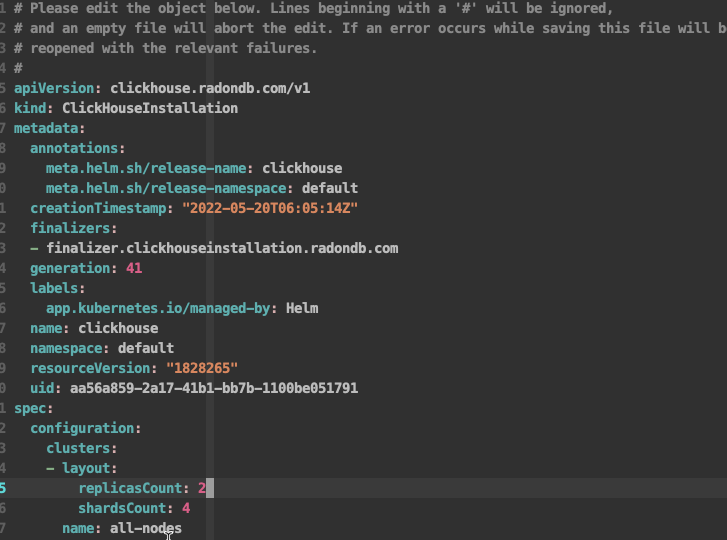Click the value clickhouse.radondb.com/v1

(210, 88)
